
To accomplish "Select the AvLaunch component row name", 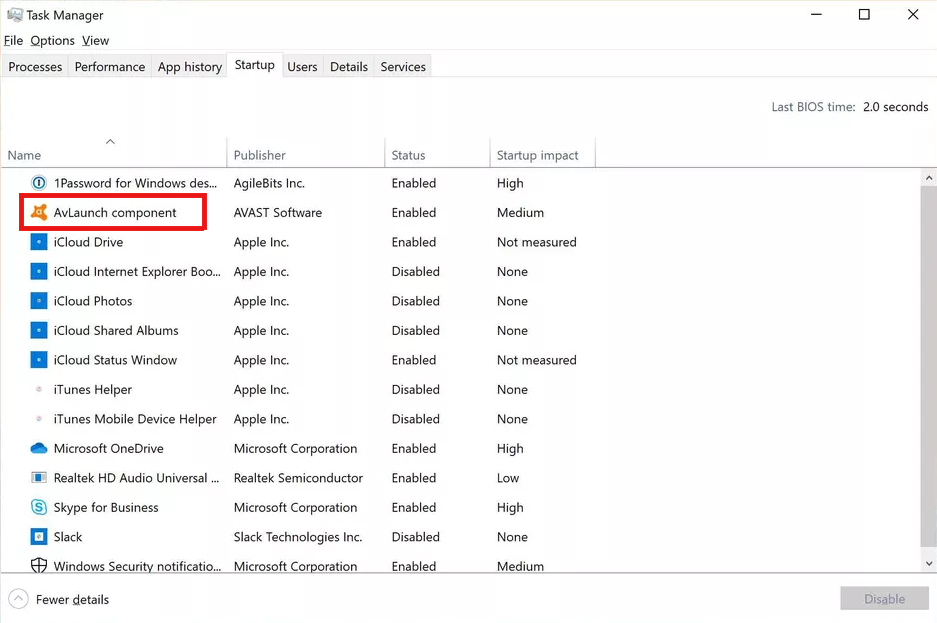I will 115,212.
